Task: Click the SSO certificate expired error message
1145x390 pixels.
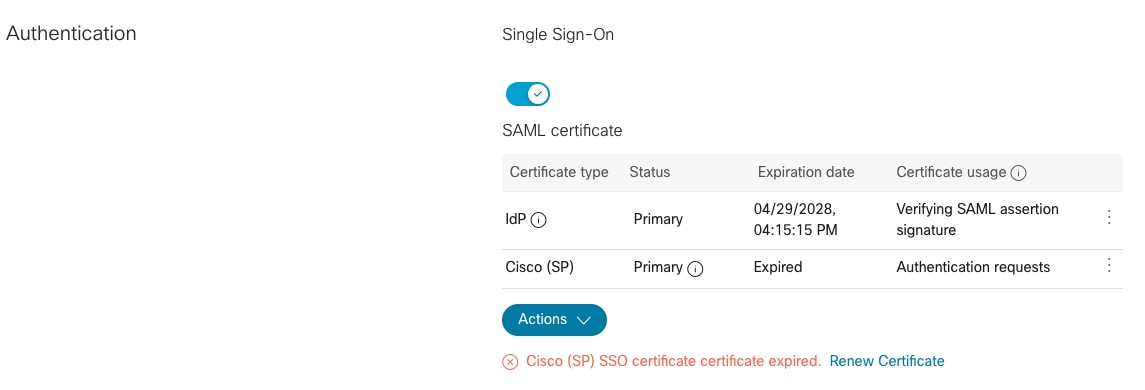Action: [673, 361]
